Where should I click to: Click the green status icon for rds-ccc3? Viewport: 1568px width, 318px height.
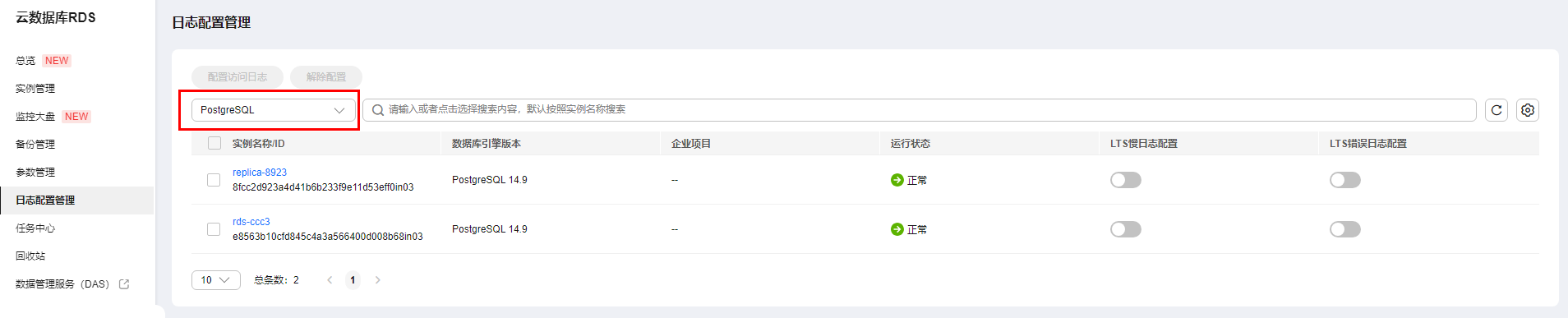(897, 229)
